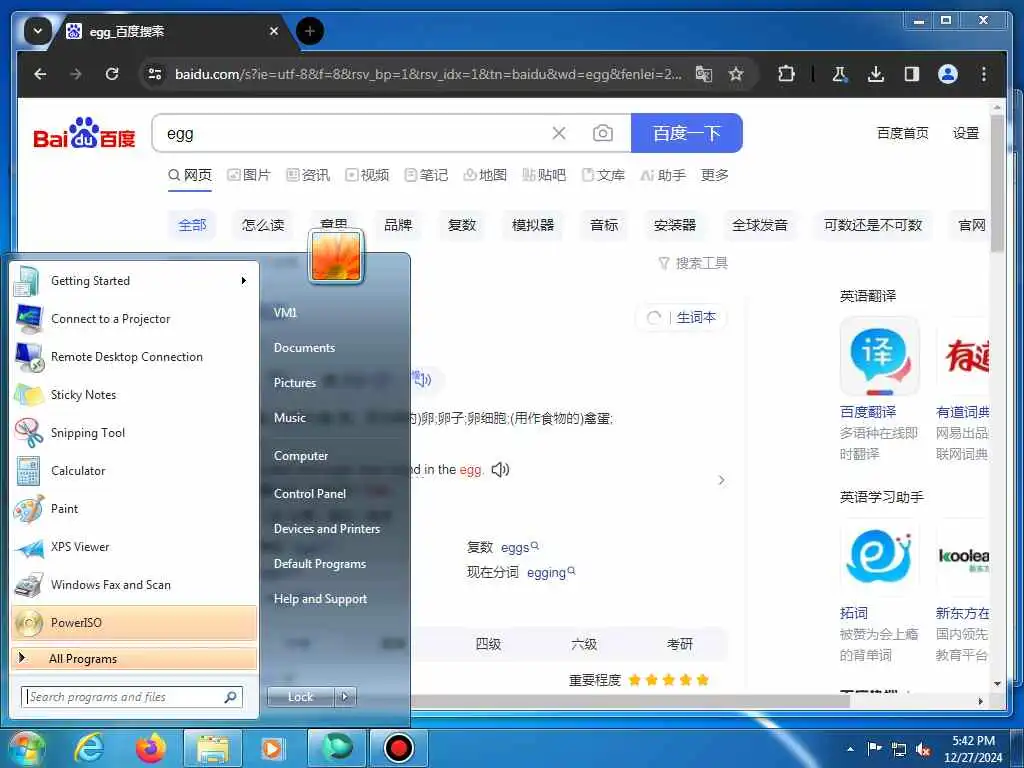Viewport: 1024px width, 768px height.
Task: Reload the Baidu page
Action: coord(112,74)
